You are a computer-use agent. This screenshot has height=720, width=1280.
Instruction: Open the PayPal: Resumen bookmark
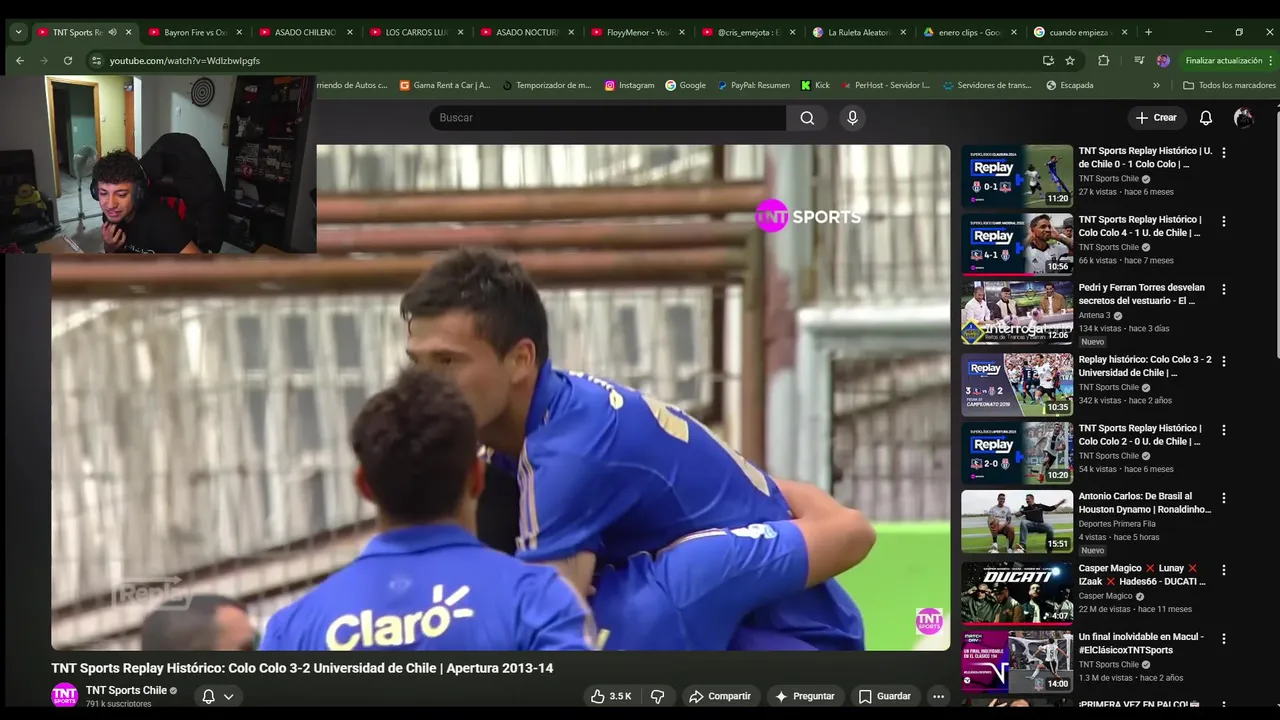754,85
